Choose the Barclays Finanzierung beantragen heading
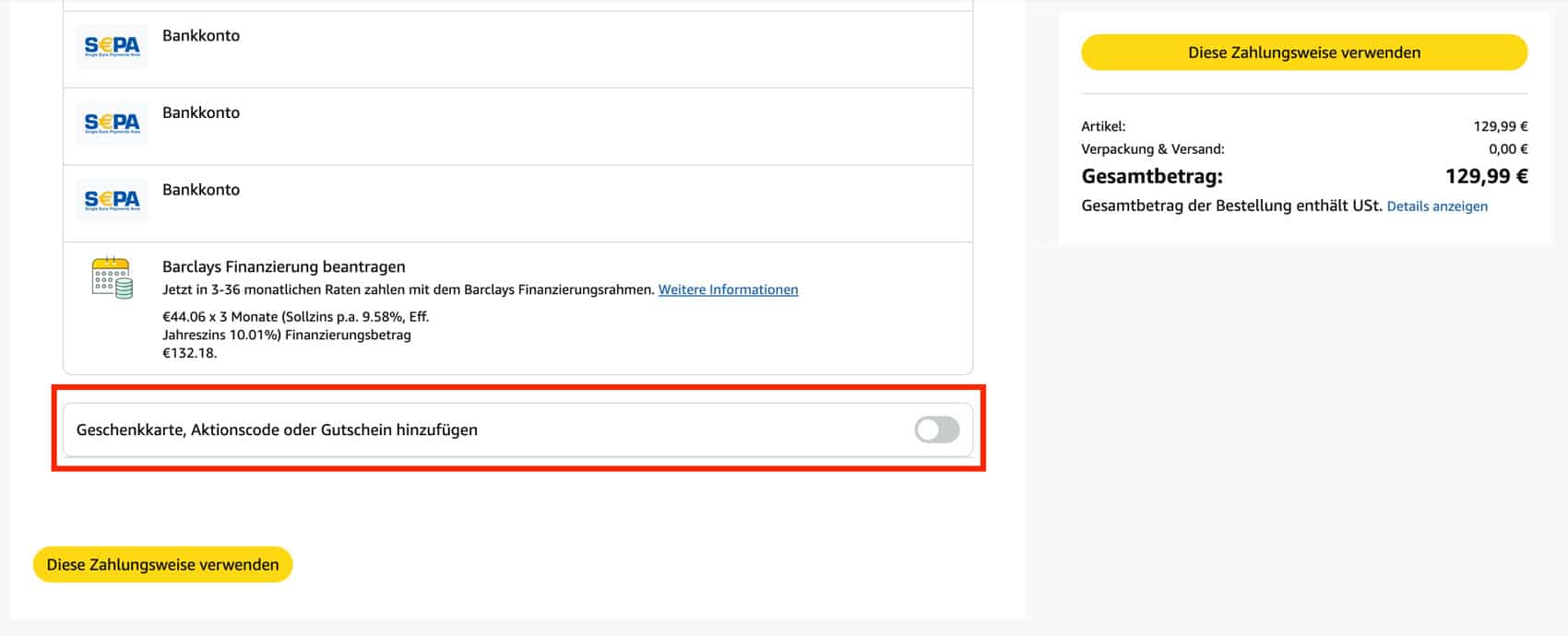Image resolution: width=1568 pixels, height=636 pixels. pos(283,266)
